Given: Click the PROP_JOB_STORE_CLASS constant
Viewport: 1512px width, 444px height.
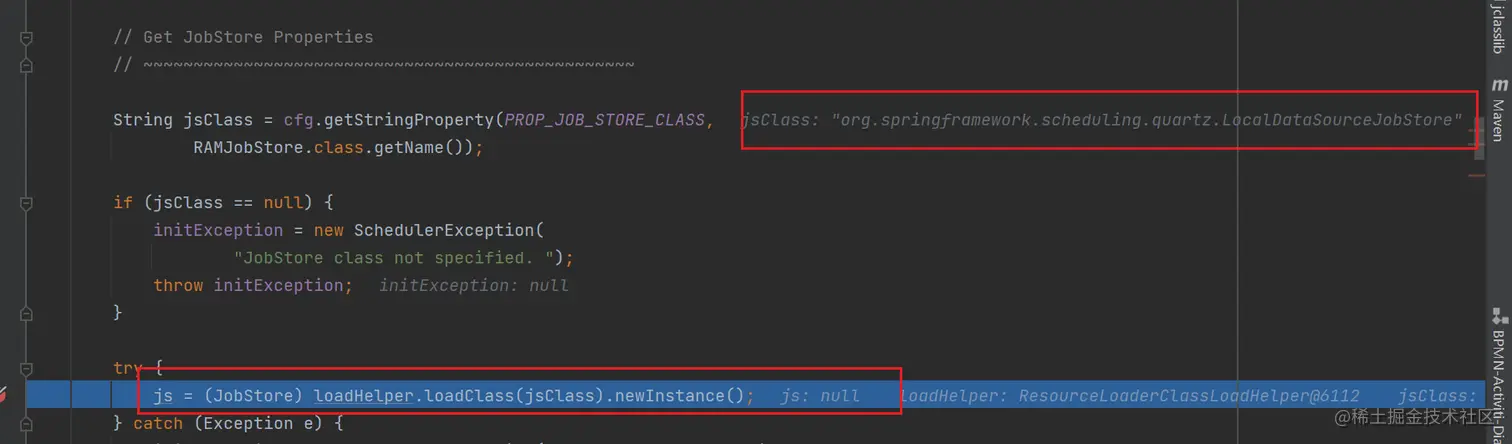Looking at the screenshot, I should [604, 120].
